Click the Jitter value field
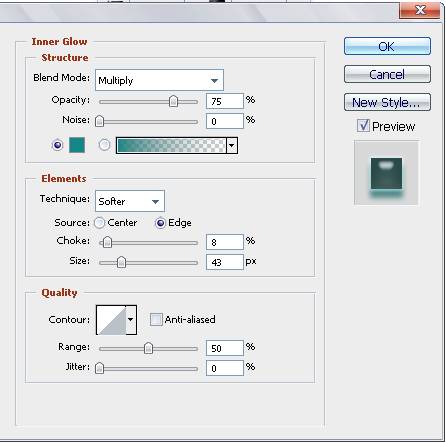 (225, 368)
